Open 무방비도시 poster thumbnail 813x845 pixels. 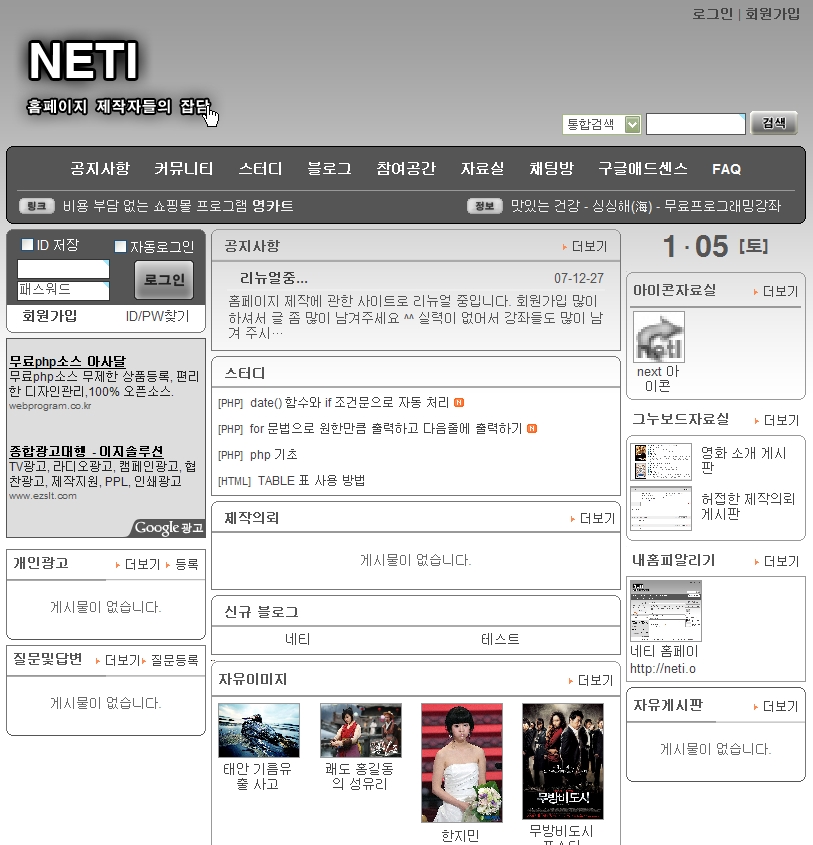[563, 761]
